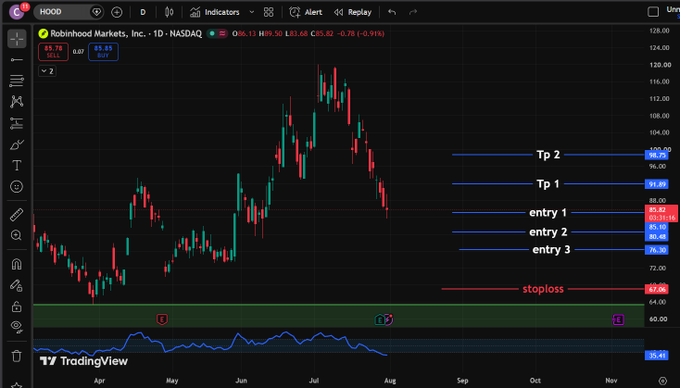This screenshot has width=680, height=388.
Task: Click the 76.30 price label
Action: (657, 250)
